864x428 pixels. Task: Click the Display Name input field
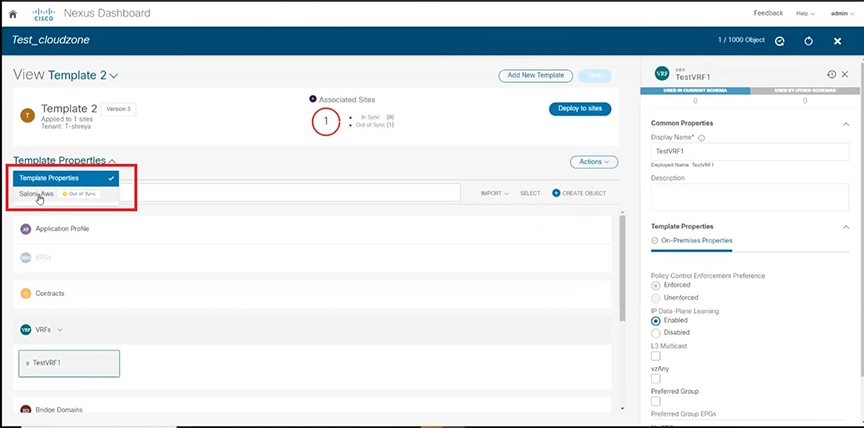coord(750,151)
